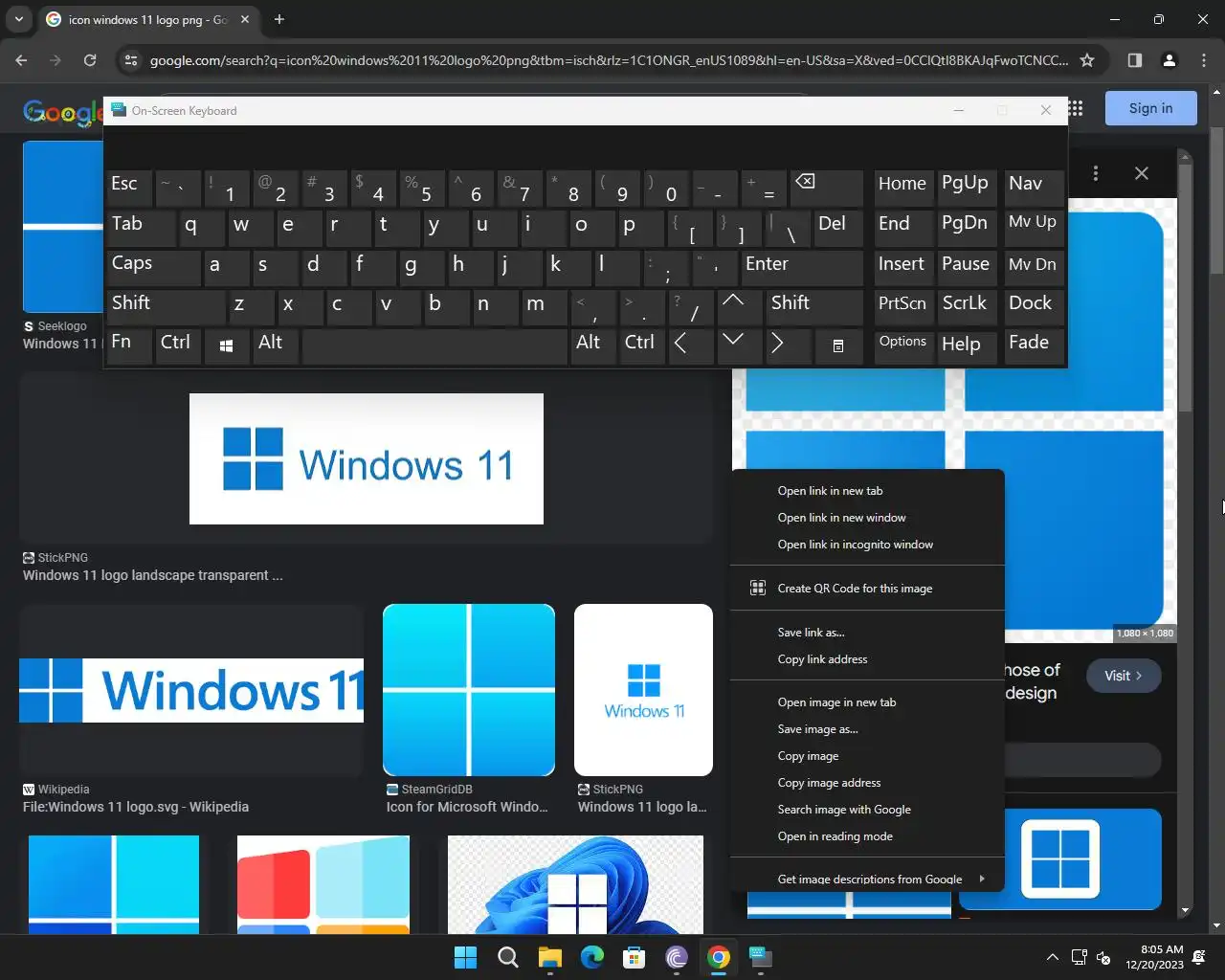Screen dimensions: 1225x980
Task: Bookmark this page with the star icon
Action: point(1087,60)
